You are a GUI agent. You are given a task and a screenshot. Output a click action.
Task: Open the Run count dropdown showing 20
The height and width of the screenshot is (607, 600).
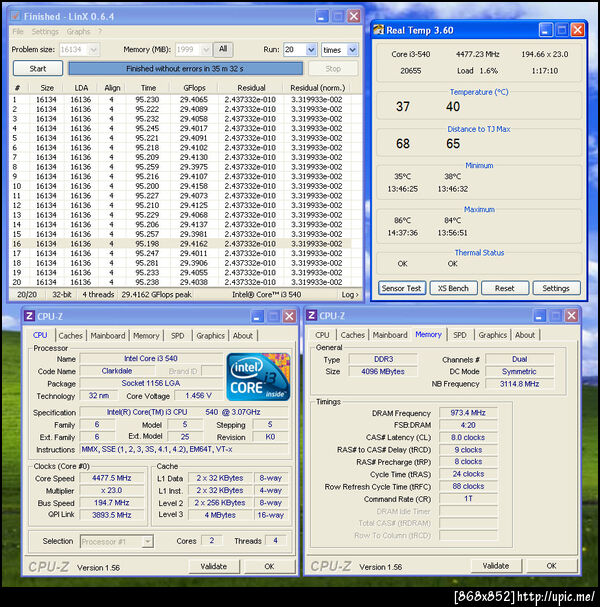pos(311,50)
